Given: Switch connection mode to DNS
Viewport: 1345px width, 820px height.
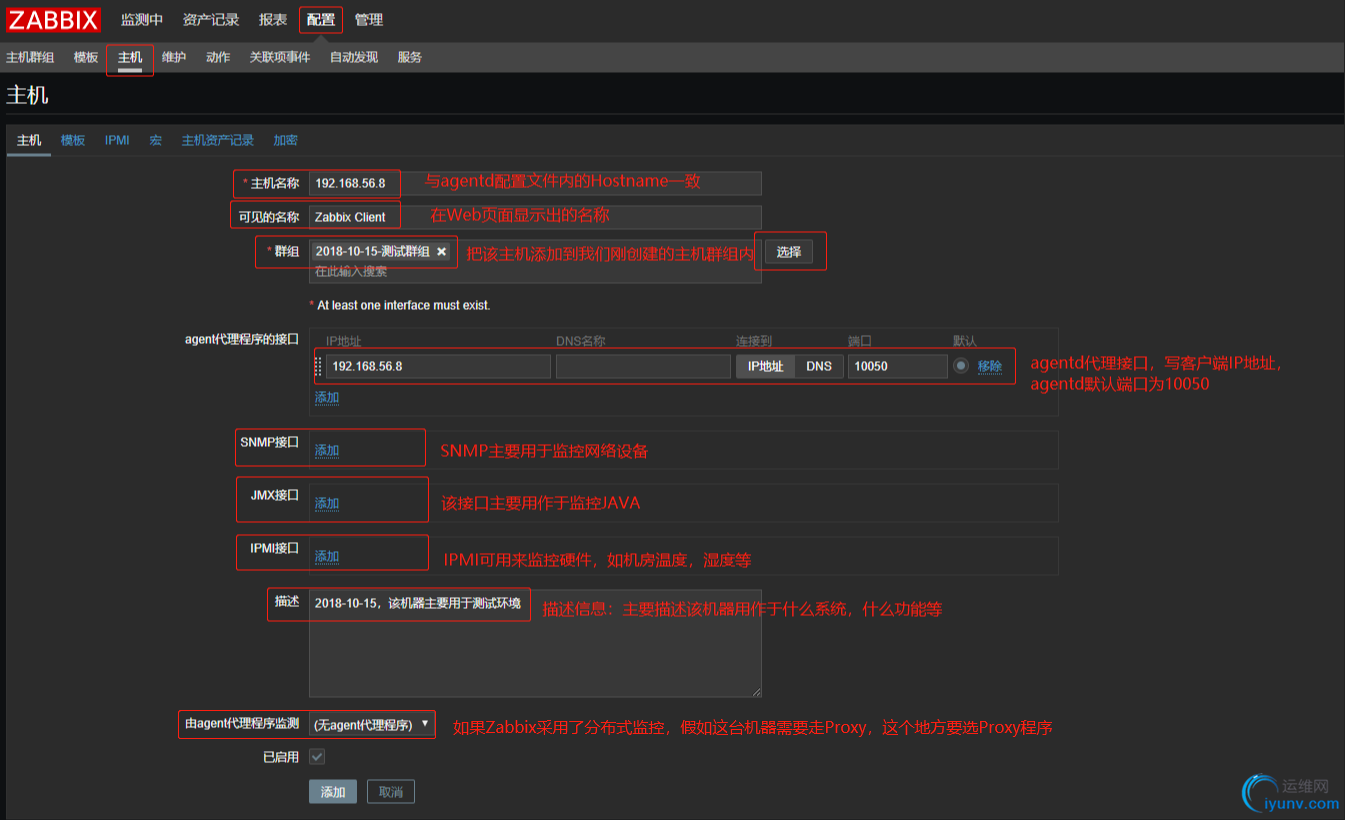Looking at the screenshot, I should (818, 366).
